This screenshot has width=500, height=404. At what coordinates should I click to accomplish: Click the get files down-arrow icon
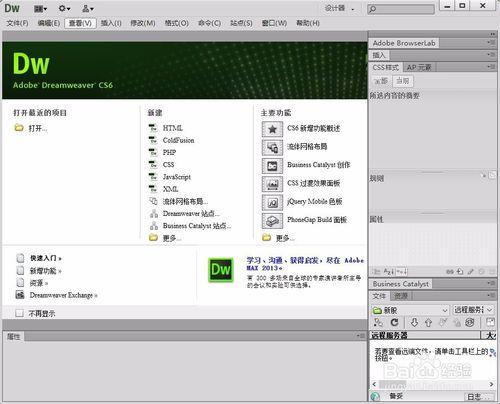[x=414, y=323]
